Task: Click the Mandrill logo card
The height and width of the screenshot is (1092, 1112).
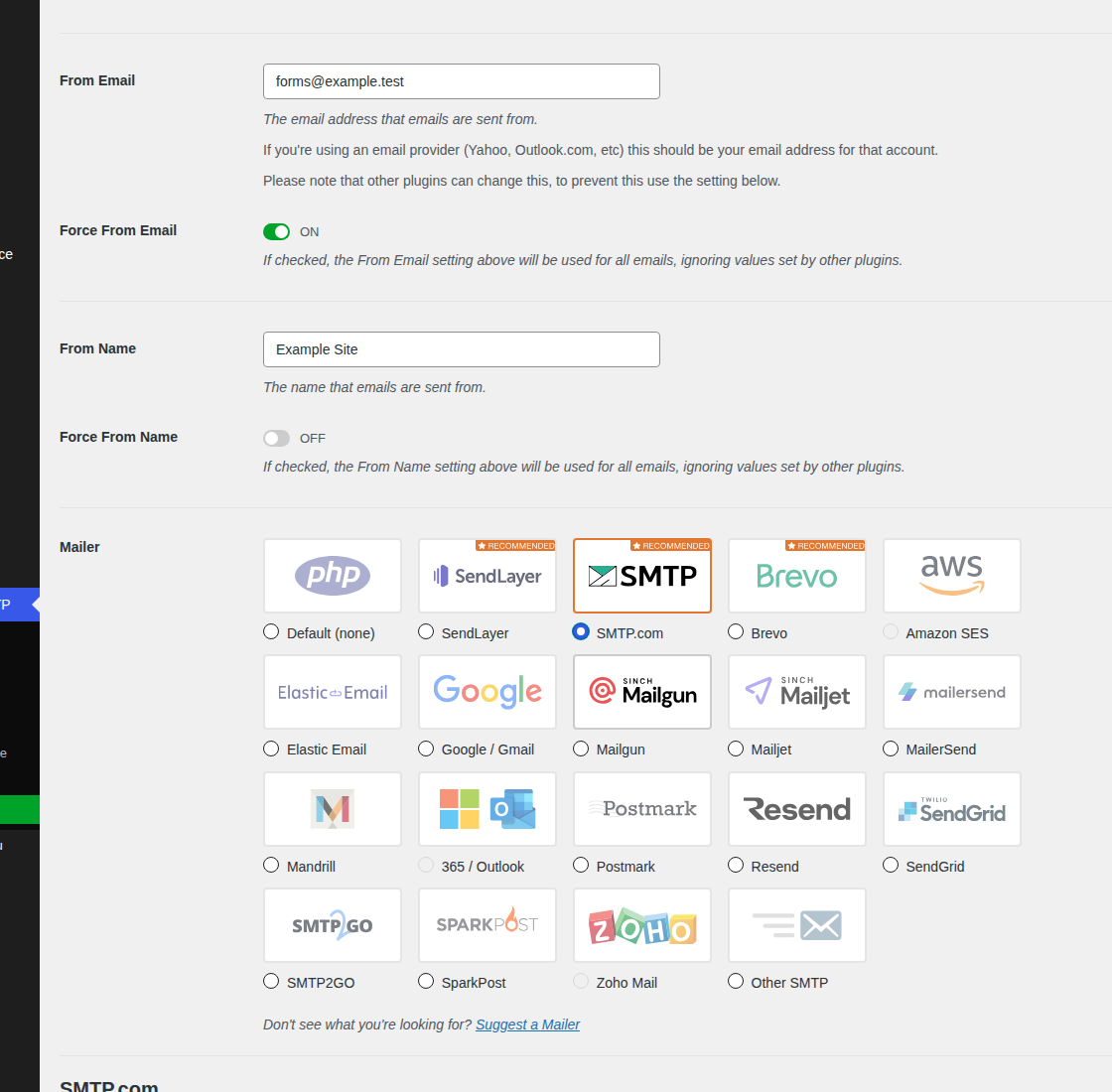Action: click(332, 809)
